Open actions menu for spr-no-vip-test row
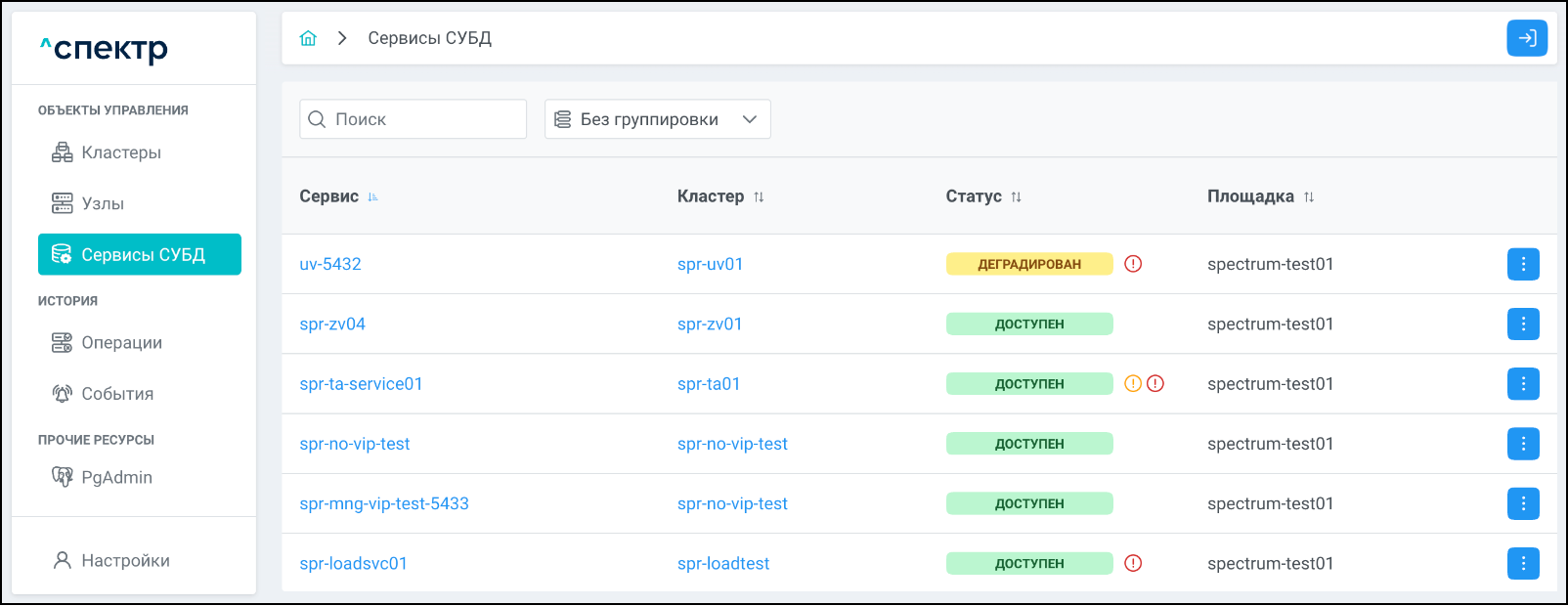The height and width of the screenshot is (606, 1568). point(1522,444)
